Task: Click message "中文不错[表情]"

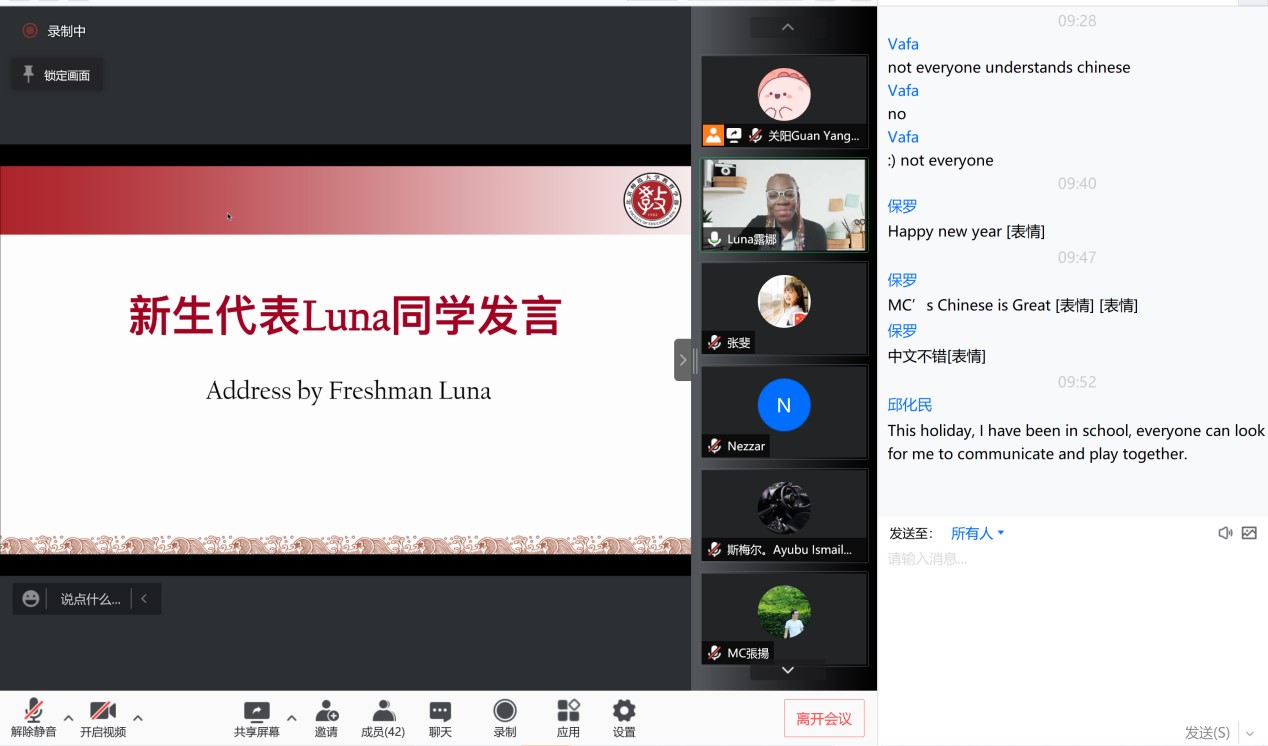Action: pyautogui.click(x=937, y=356)
